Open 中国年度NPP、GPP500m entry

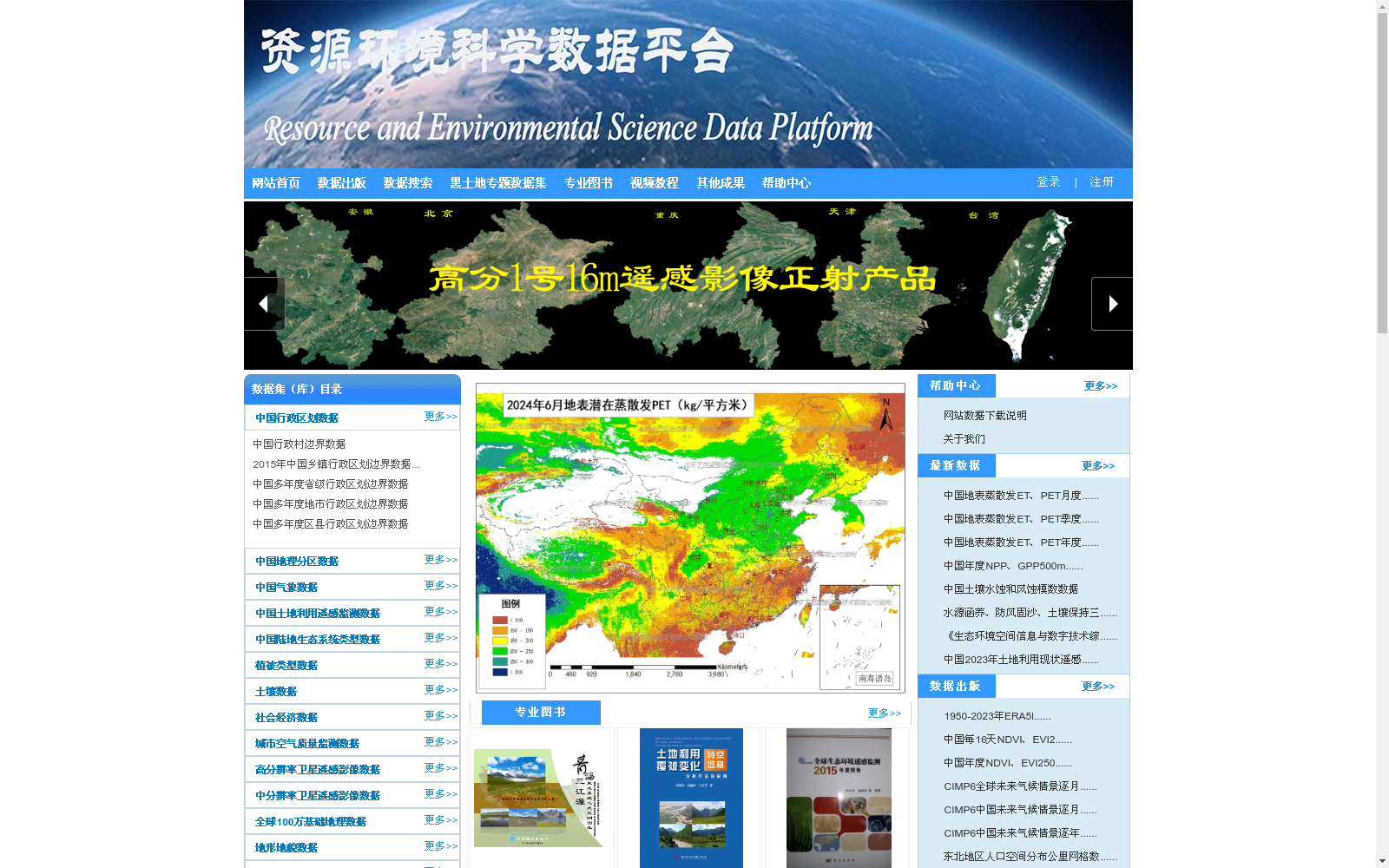(1013, 566)
